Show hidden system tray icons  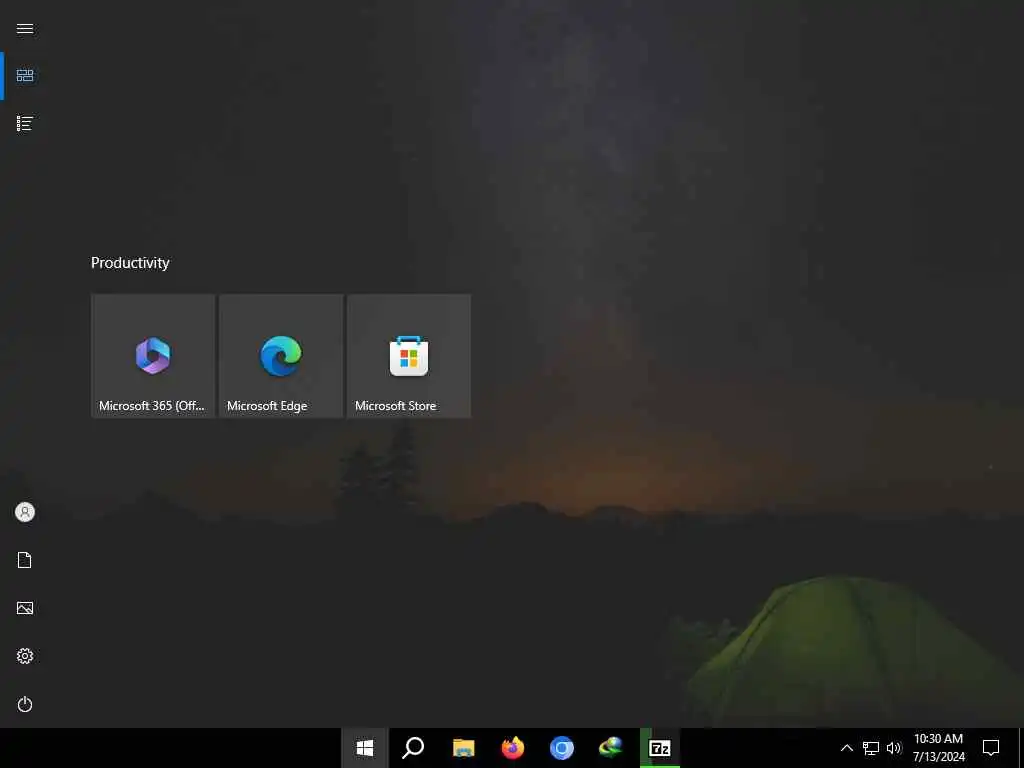pyautogui.click(x=846, y=748)
